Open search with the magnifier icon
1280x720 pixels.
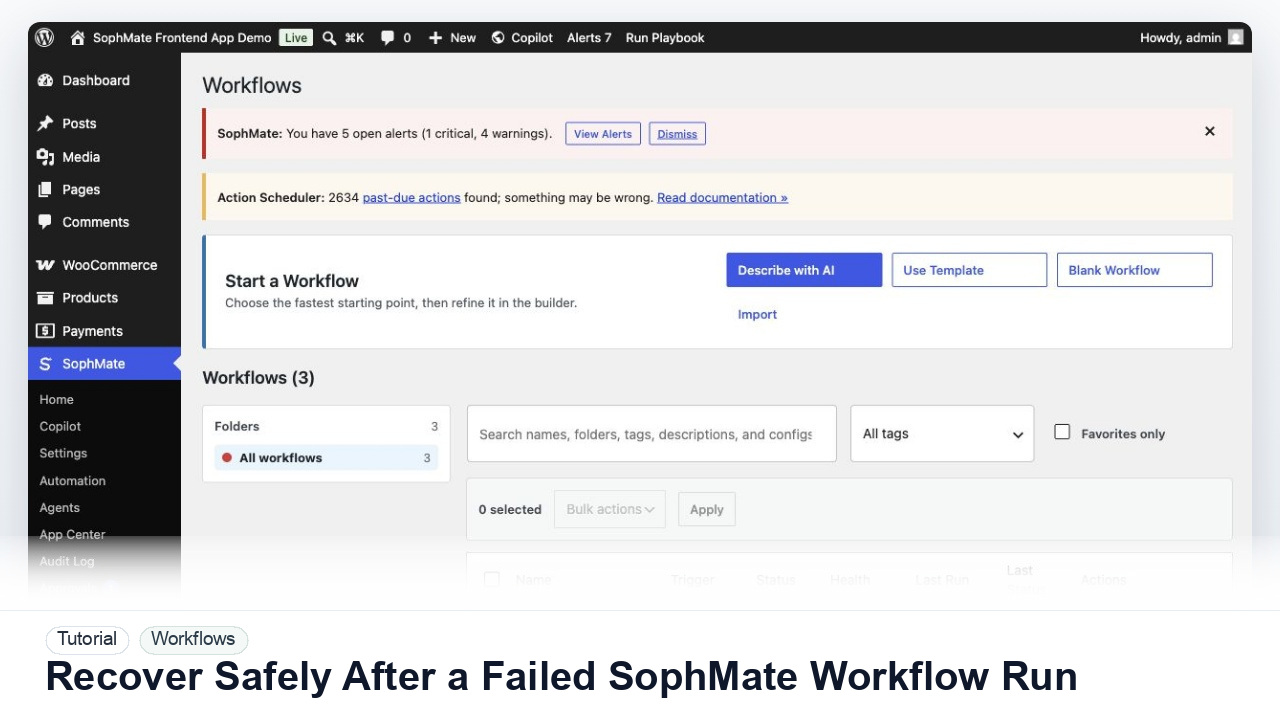(x=329, y=38)
